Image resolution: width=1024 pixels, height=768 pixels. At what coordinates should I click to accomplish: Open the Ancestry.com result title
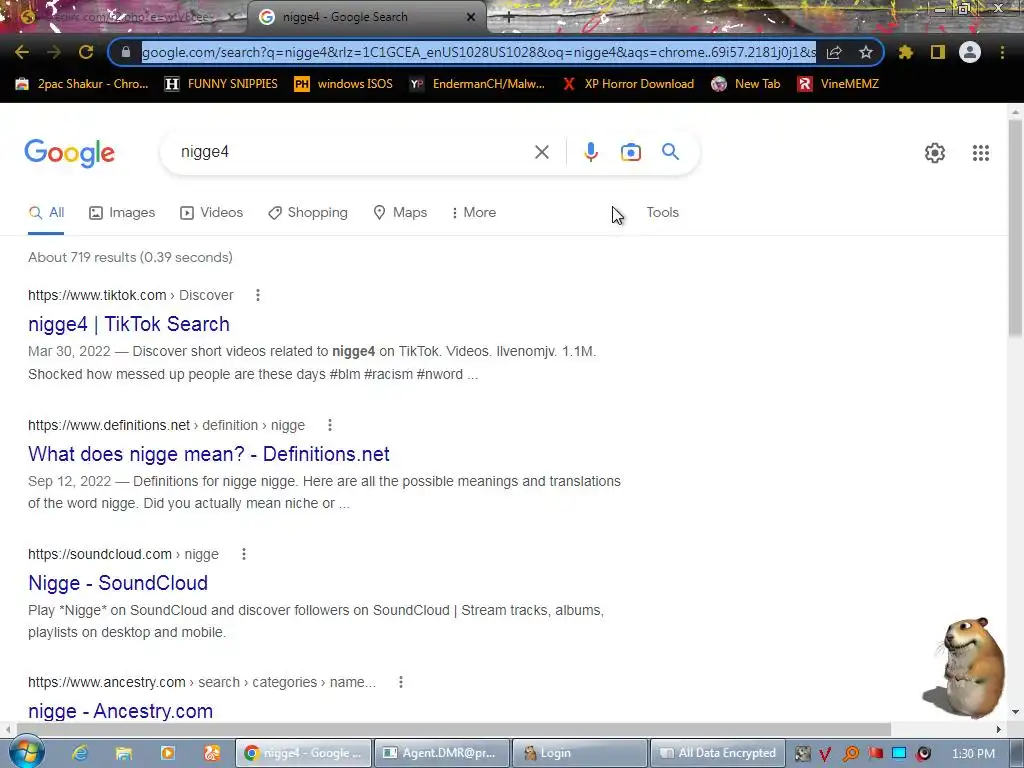point(121,711)
